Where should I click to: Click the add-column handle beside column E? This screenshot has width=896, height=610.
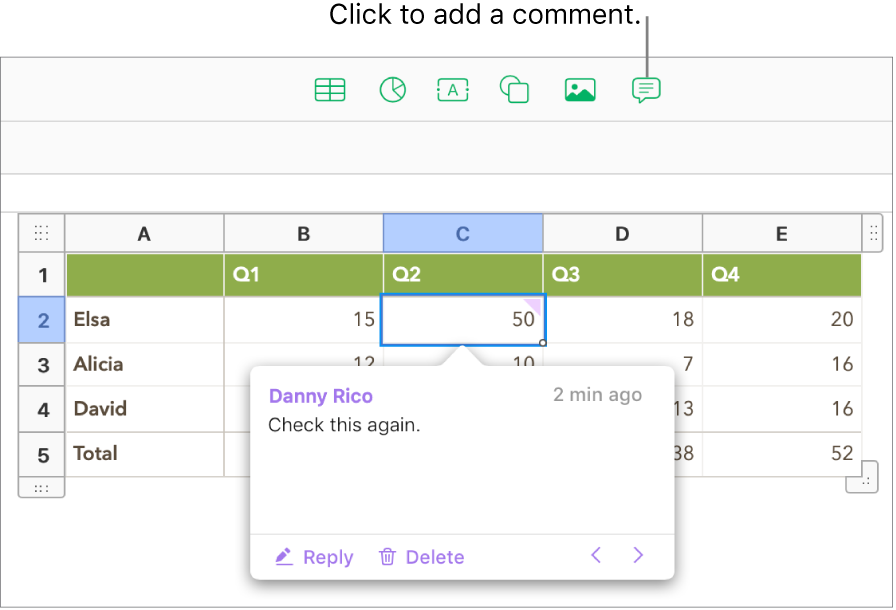pos(873,233)
